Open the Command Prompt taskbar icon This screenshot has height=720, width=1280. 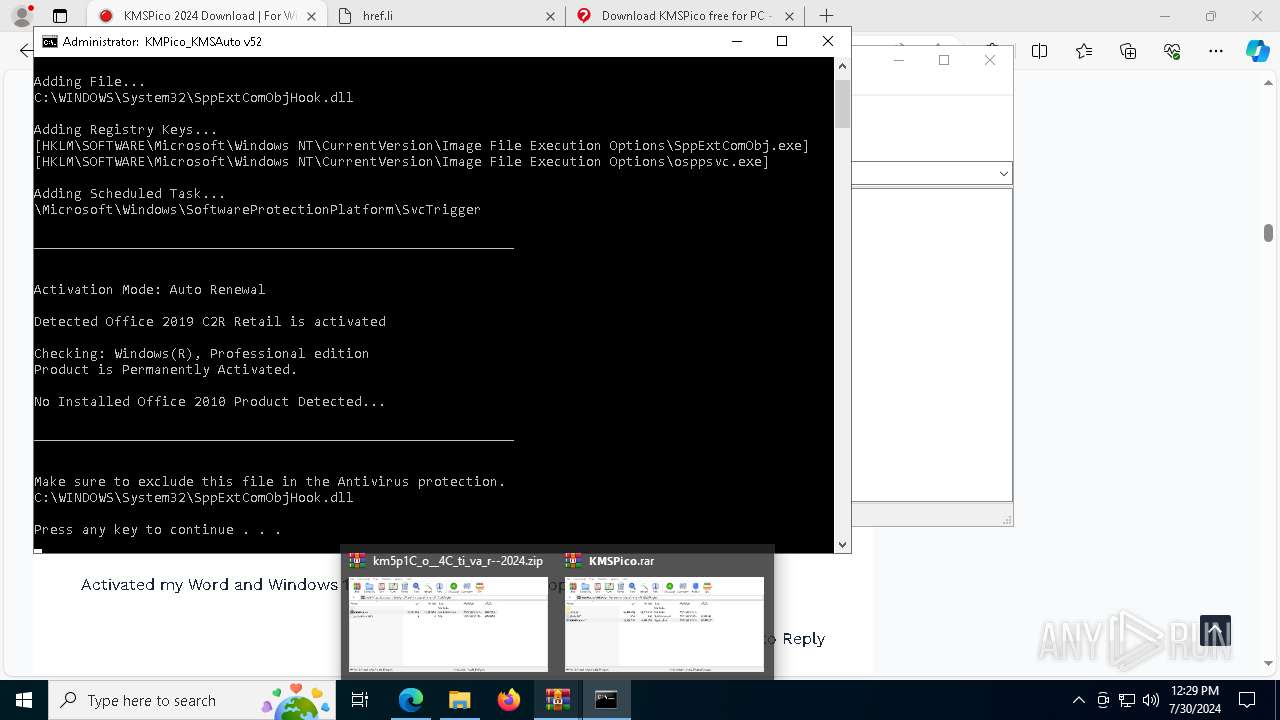606,700
